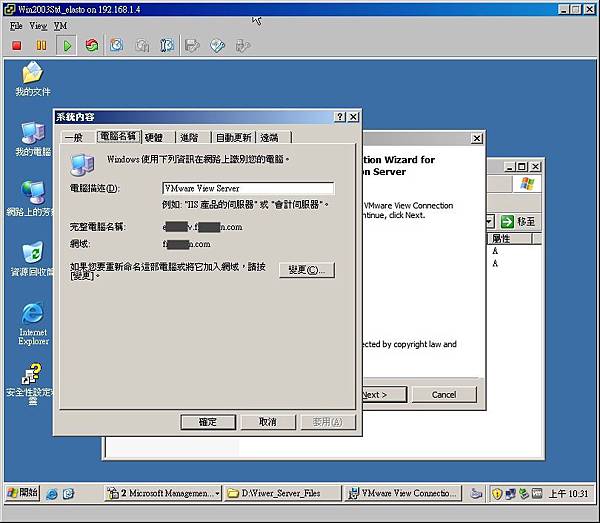Open the Snapshot Manager toolbar icon
600x523 pixels.
click(x=167, y=46)
